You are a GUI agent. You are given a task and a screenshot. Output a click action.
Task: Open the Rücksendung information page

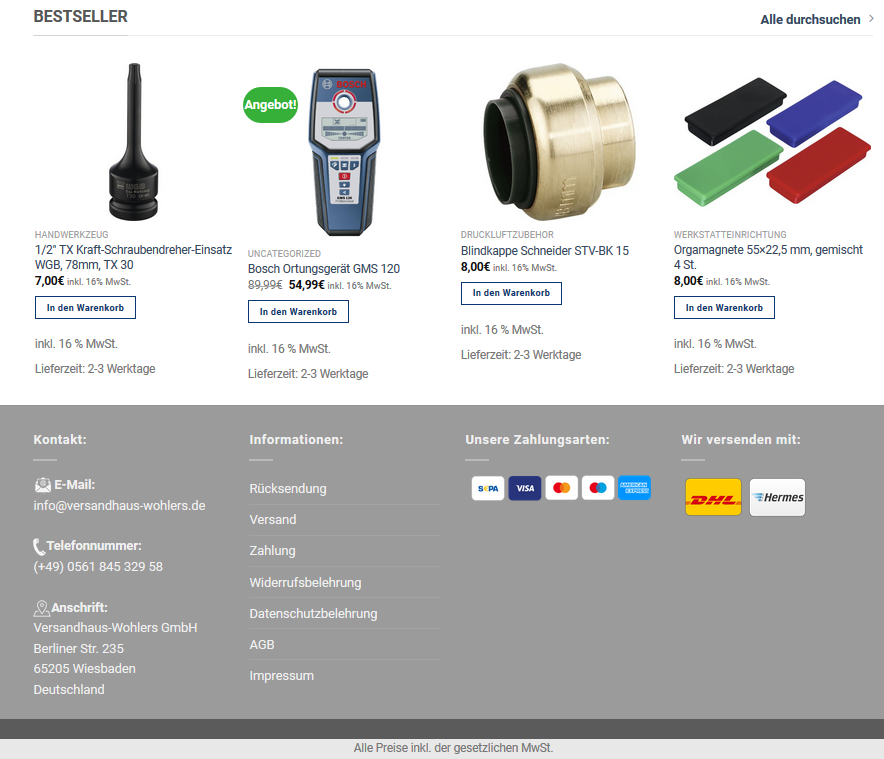(x=288, y=489)
